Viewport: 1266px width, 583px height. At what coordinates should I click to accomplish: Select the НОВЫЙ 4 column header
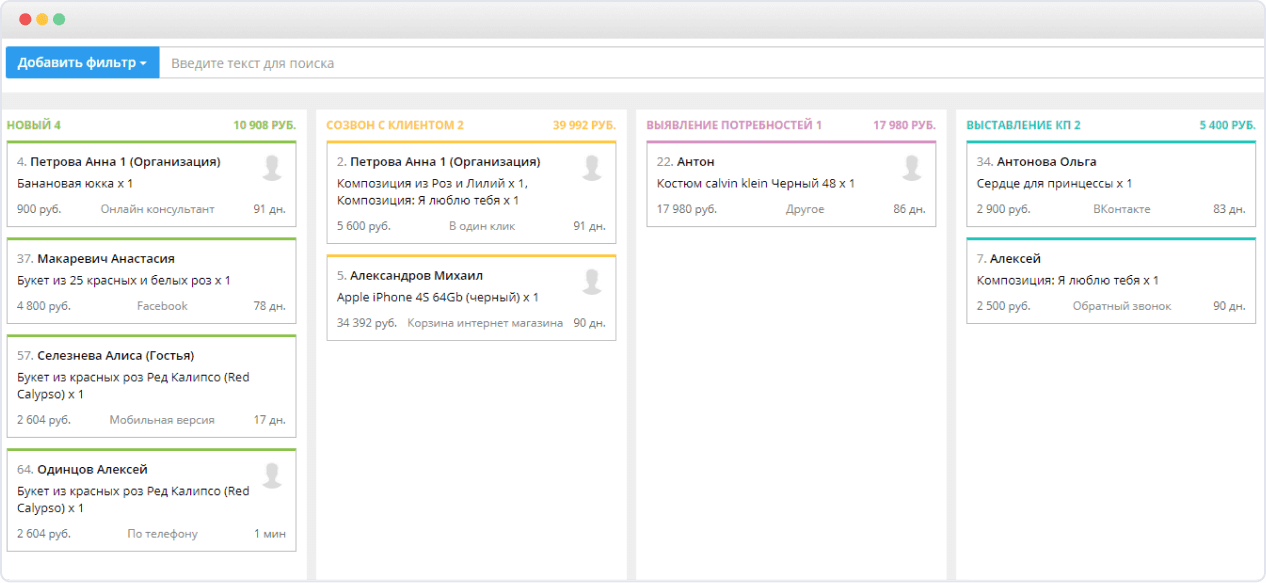point(34,125)
